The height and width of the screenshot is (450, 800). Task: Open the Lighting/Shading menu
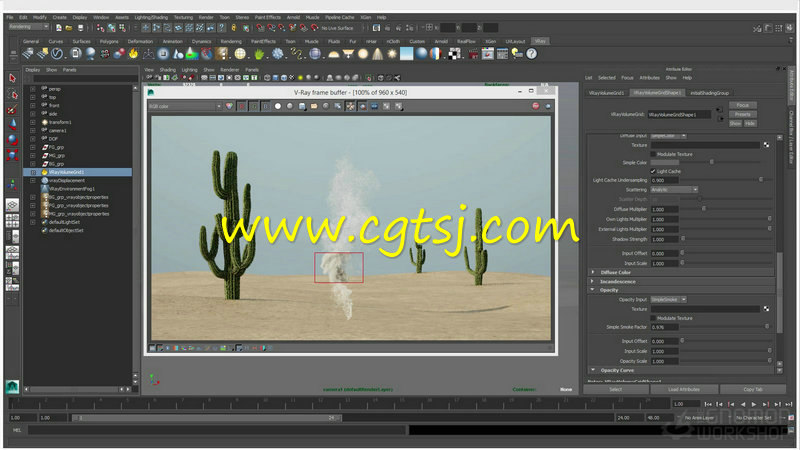pos(151,17)
